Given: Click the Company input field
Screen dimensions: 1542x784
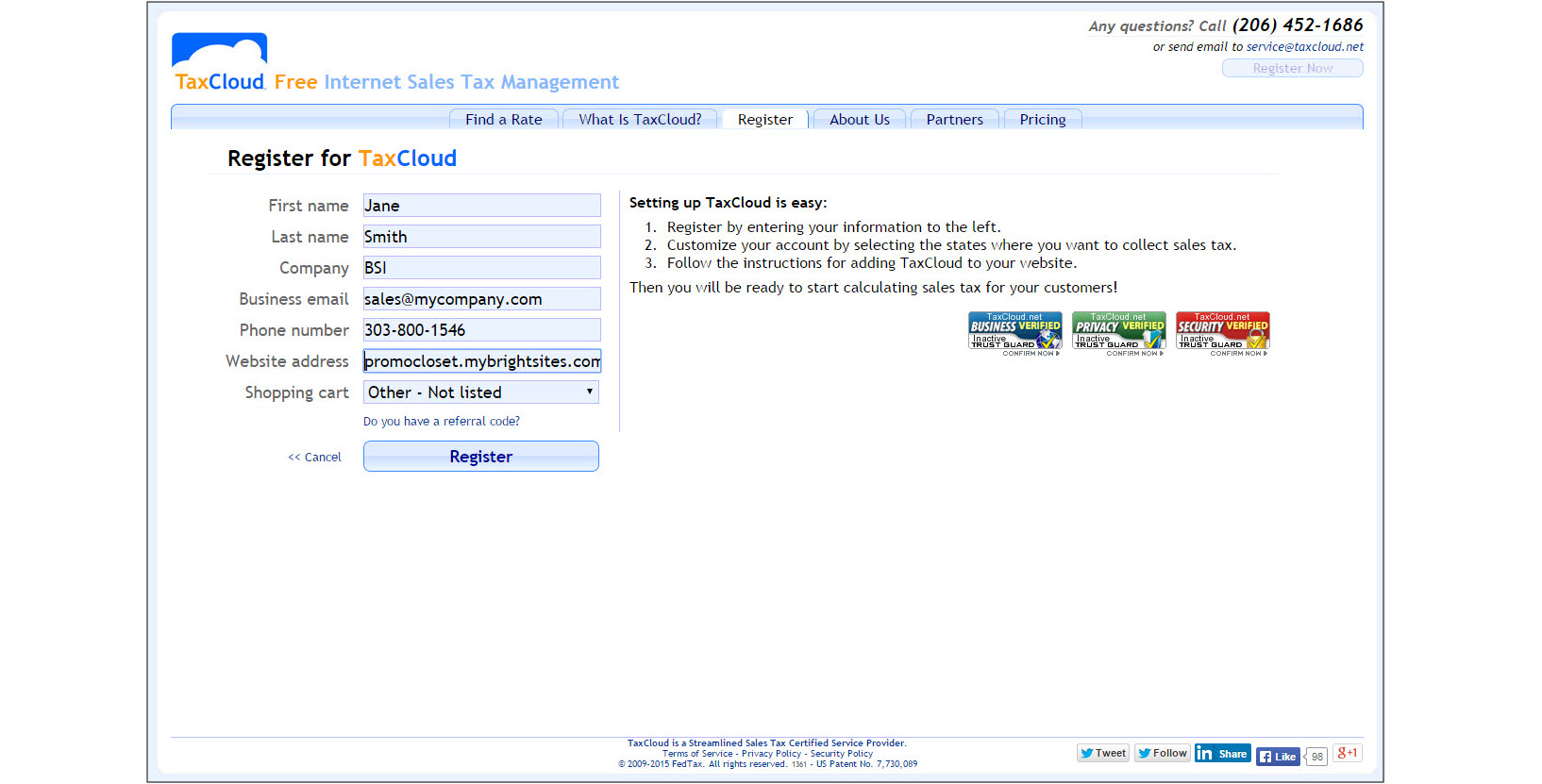Looking at the screenshot, I should pos(482,268).
